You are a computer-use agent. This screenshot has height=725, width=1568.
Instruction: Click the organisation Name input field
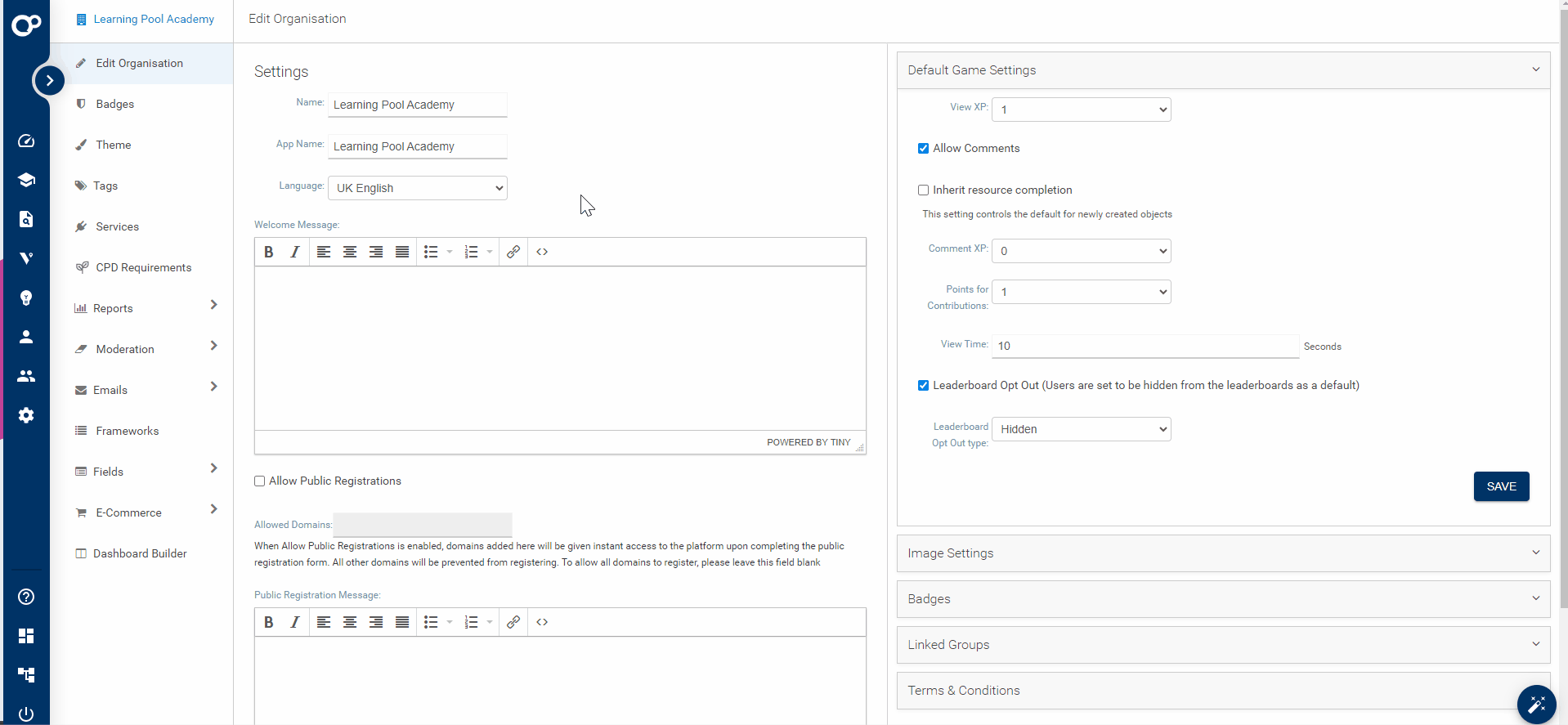pyautogui.click(x=418, y=105)
